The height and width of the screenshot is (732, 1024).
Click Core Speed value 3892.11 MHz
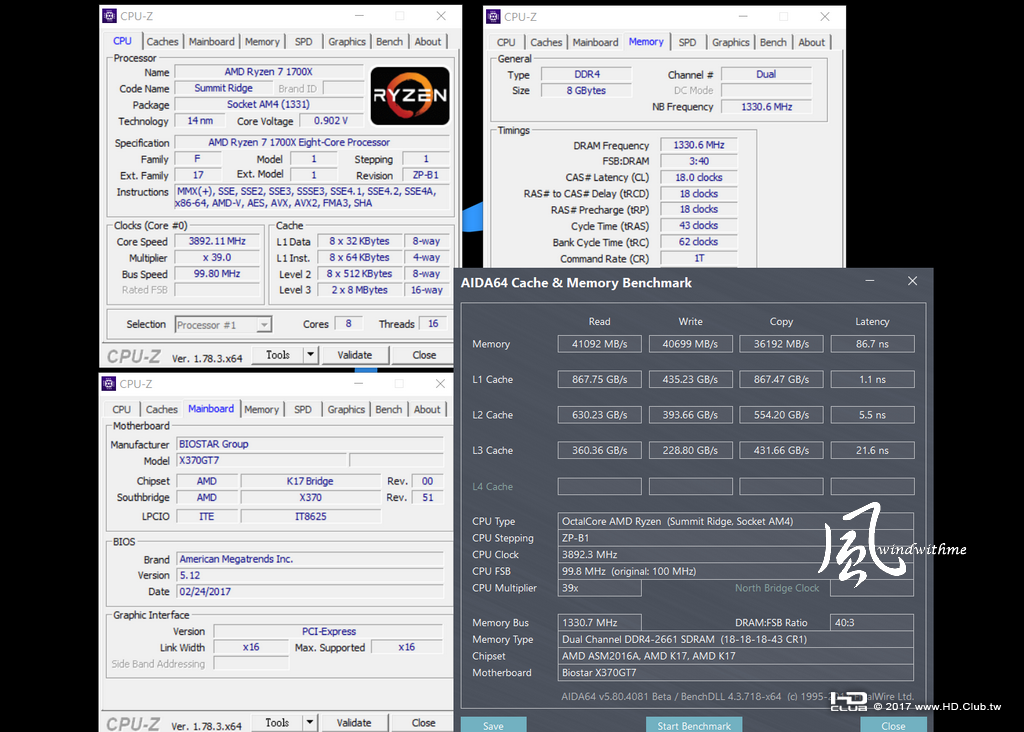coord(217,241)
